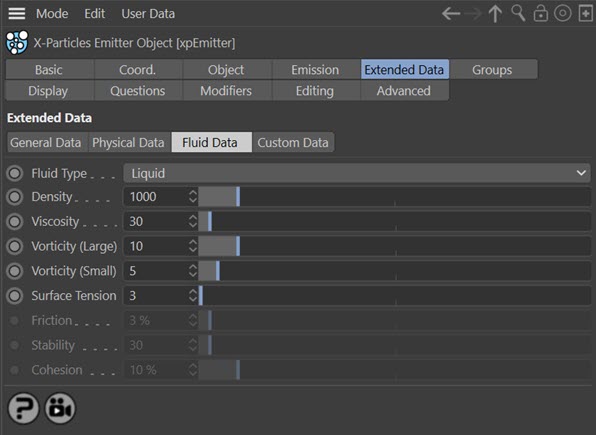Click the X-Particles emitter object icon
Image resolution: width=596 pixels, height=435 pixels.
click(17, 42)
